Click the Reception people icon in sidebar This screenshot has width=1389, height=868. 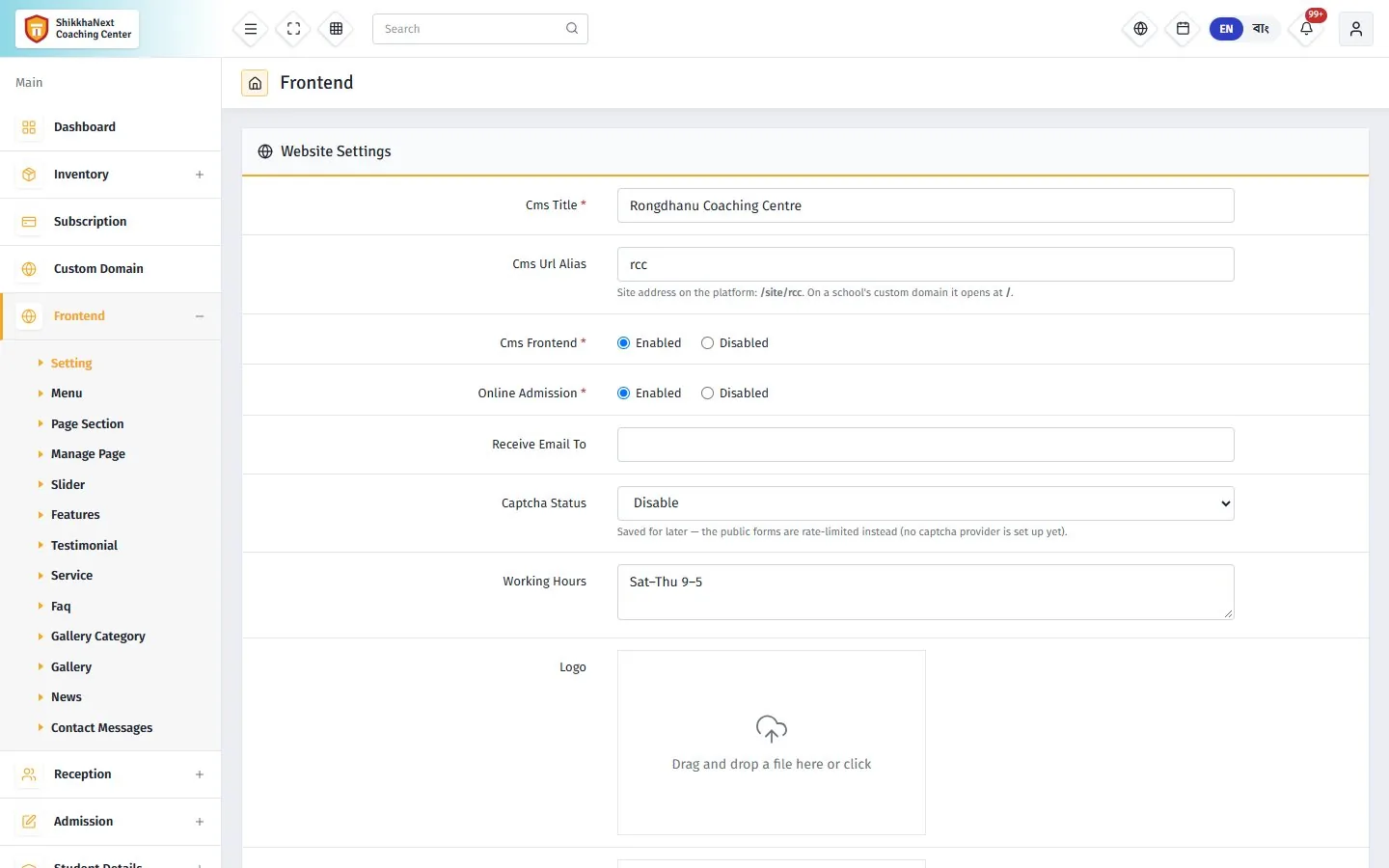pos(29,774)
